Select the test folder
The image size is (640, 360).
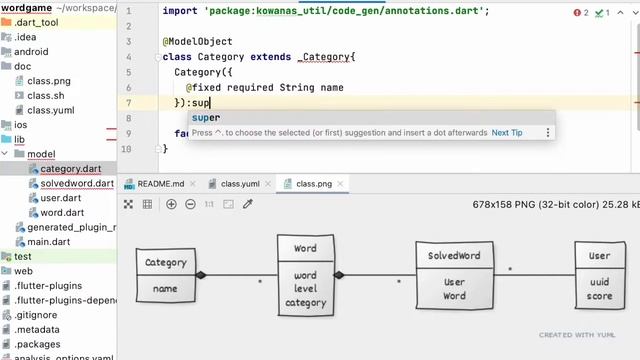pyautogui.click(x=22, y=256)
